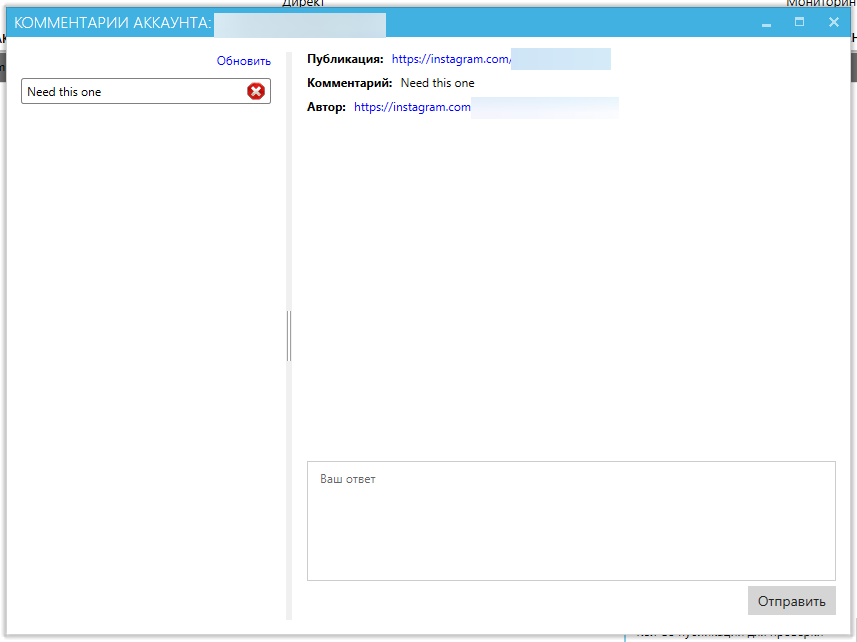
Task: Click the 'Комментарии аккаунта' title bar text
Action: coord(112,22)
